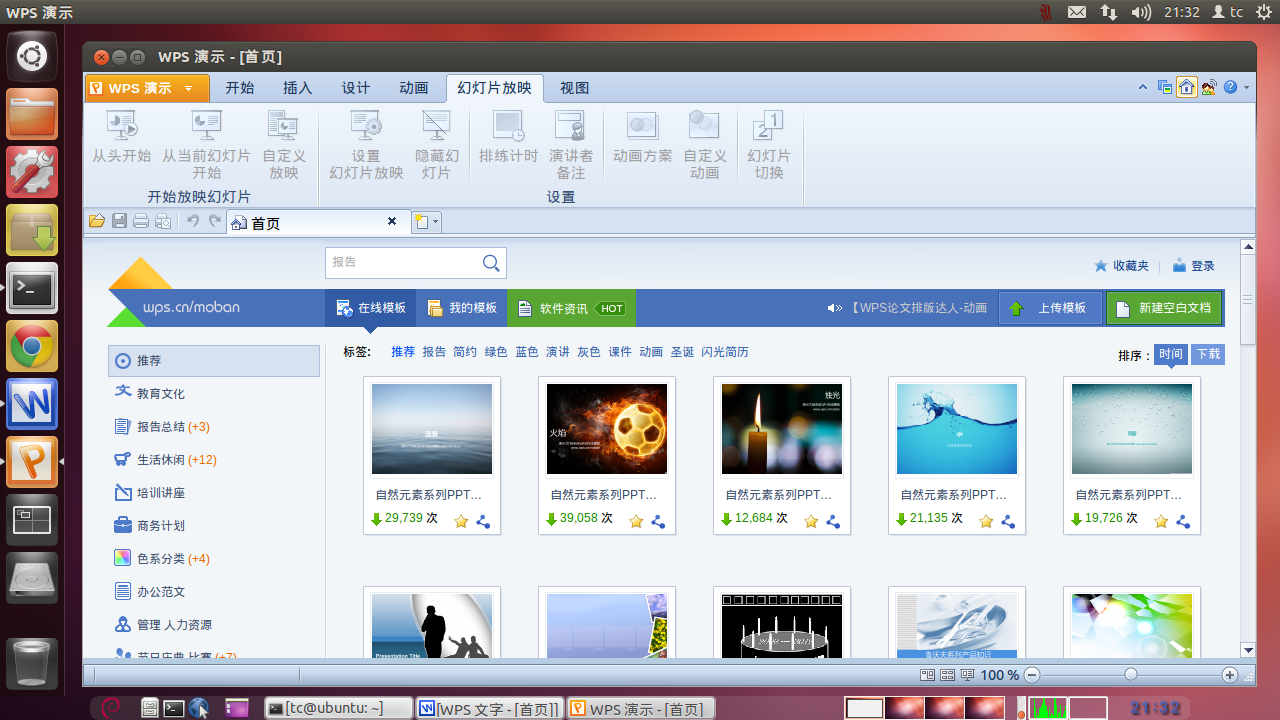Viewport: 1280px width, 720px height.
Task: Favorite the 21,135 次 template star
Action: (986, 521)
